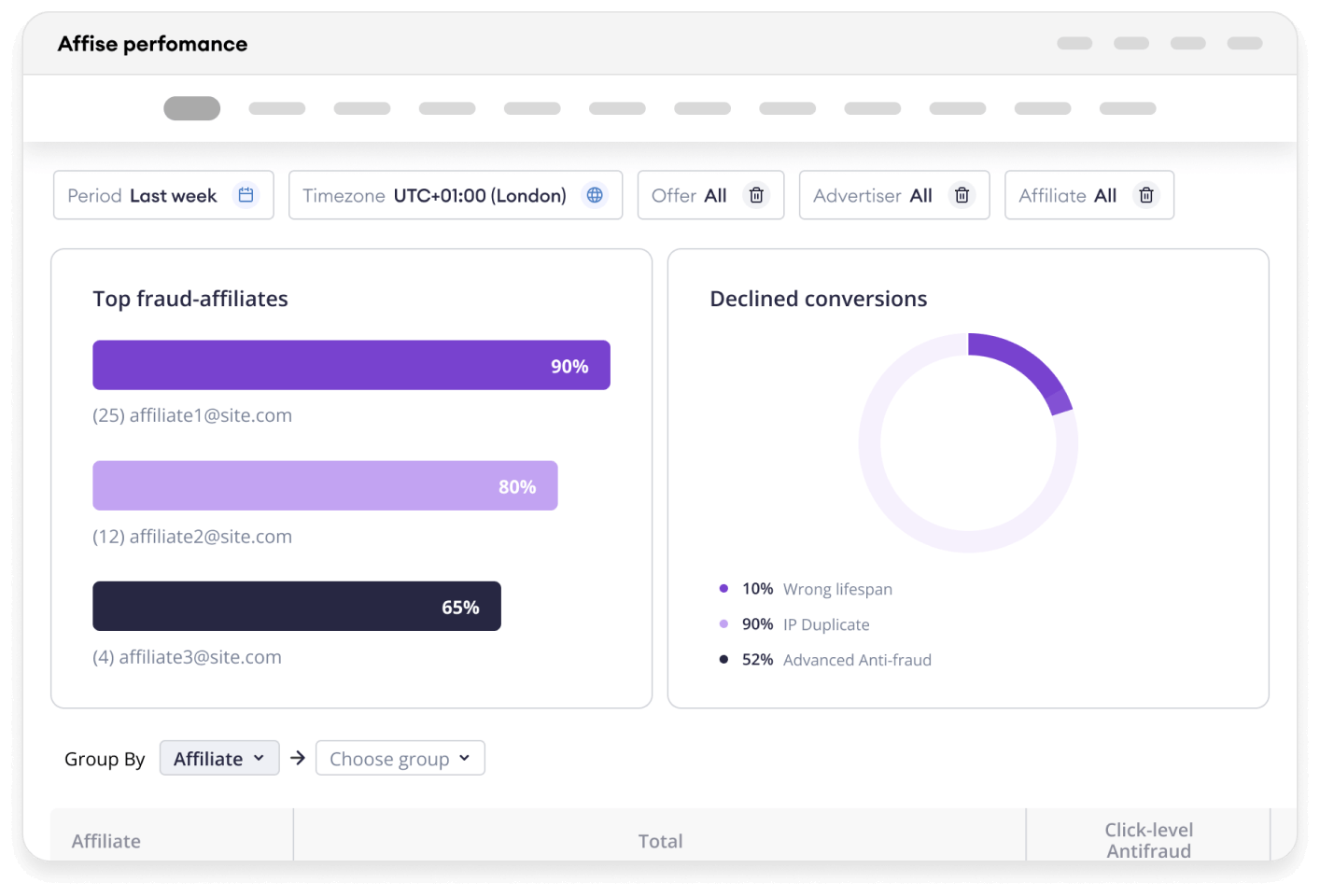
Task: Select the active first navigation tab placeholder
Action: (x=192, y=108)
